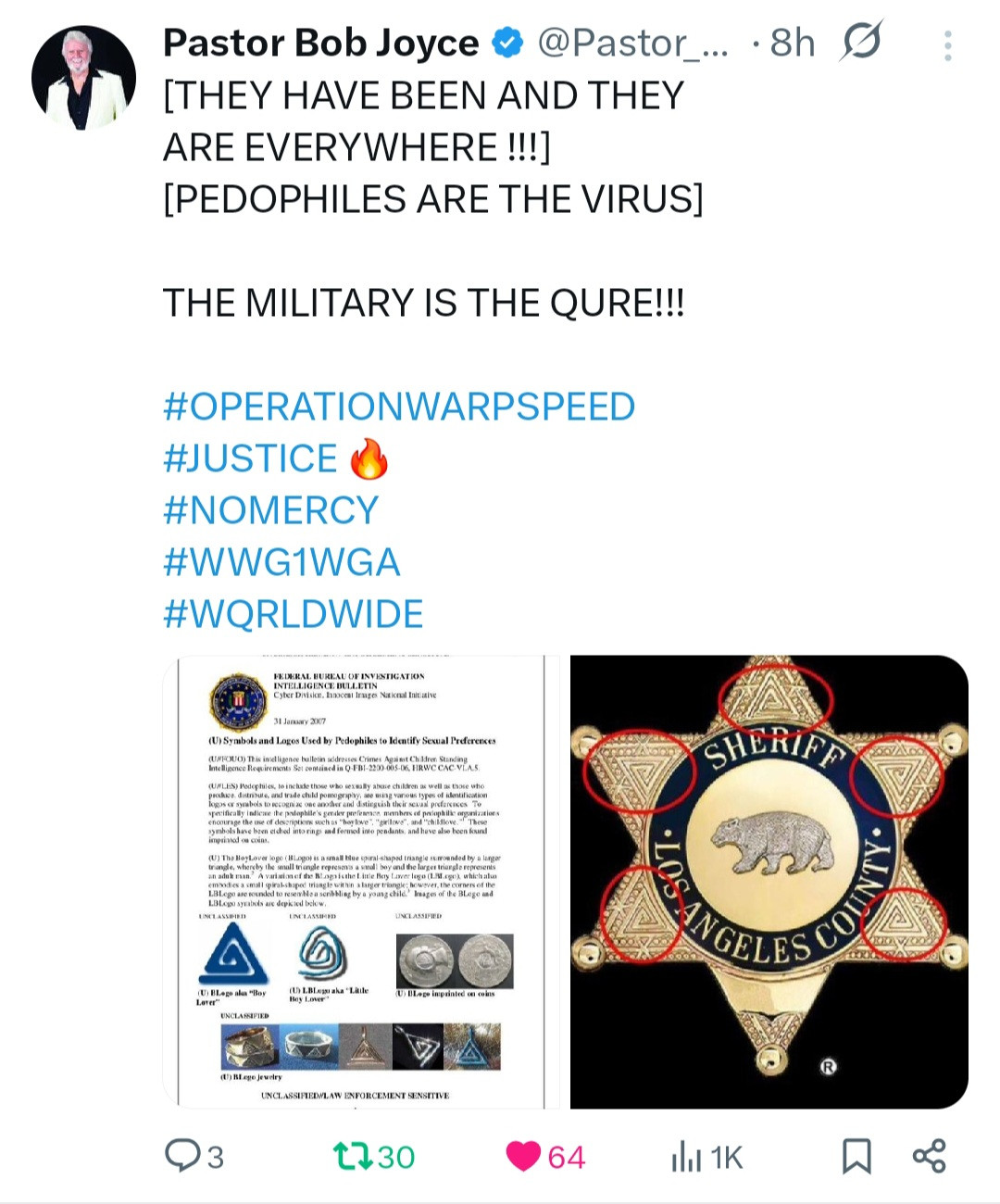This screenshot has width=1000, height=1204.
Task: Open Pastor Bob Joyce's profile picture
Action: click(x=83, y=78)
